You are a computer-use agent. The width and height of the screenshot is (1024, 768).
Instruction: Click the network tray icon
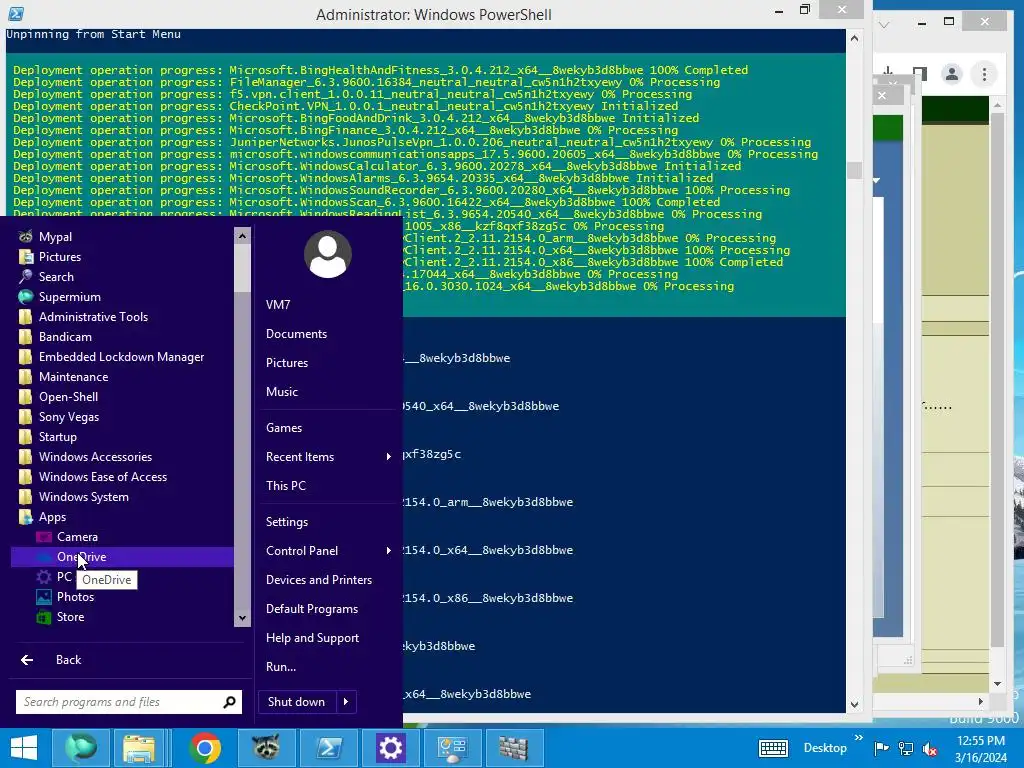pos(906,748)
